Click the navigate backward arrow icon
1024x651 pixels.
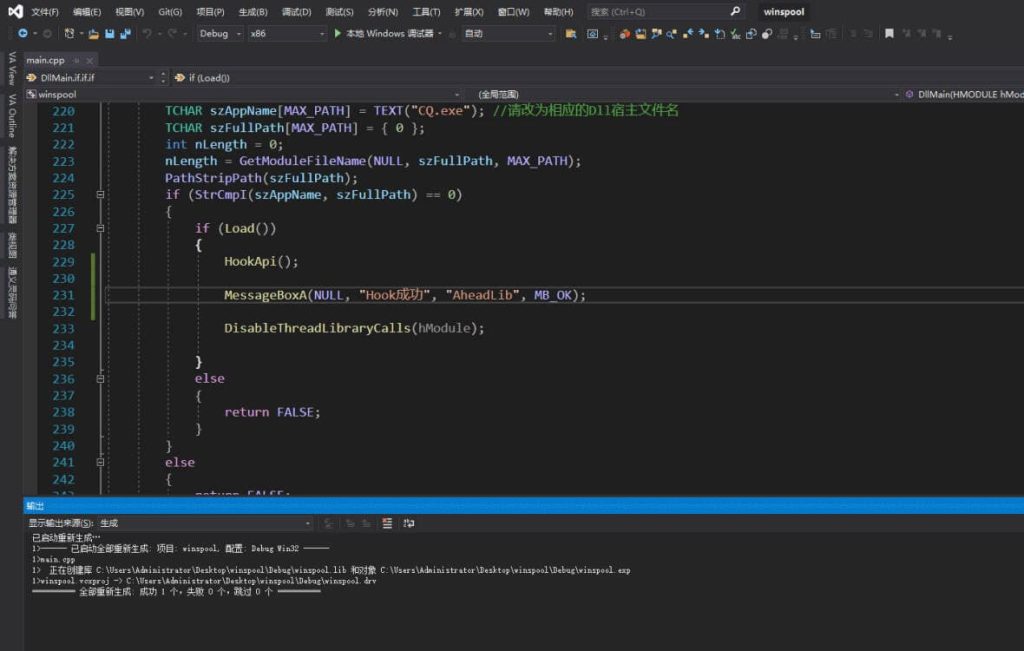pyautogui.click(x=22, y=33)
